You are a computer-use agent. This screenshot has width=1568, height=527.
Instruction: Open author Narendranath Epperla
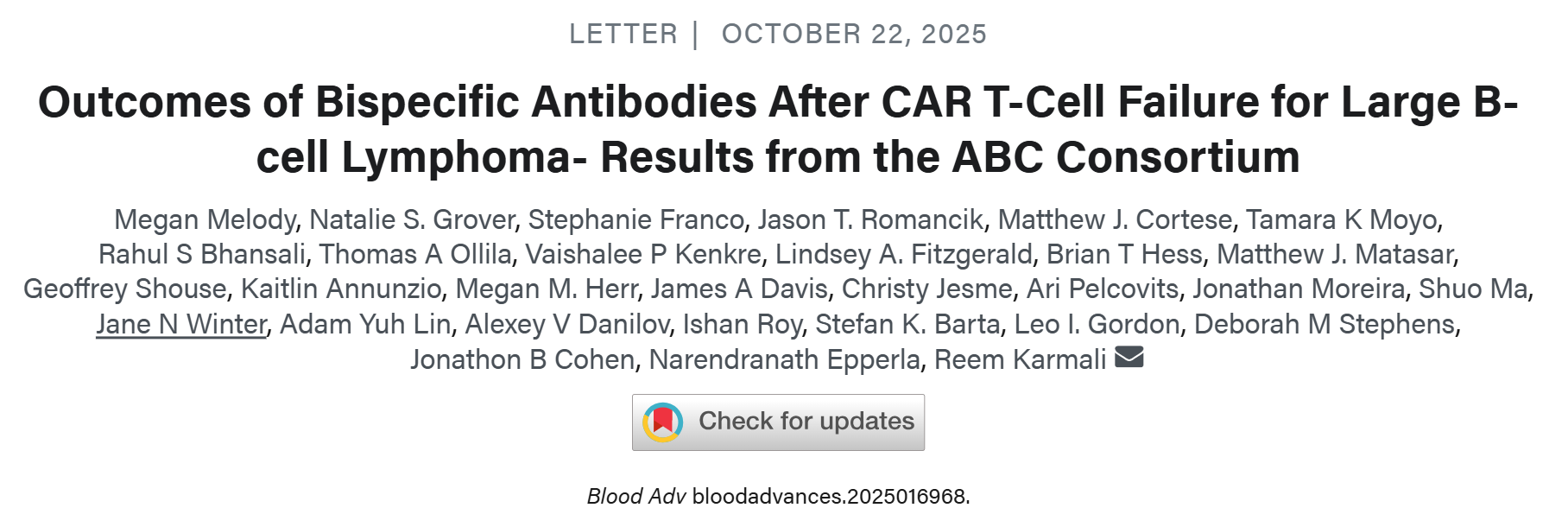(784, 359)
